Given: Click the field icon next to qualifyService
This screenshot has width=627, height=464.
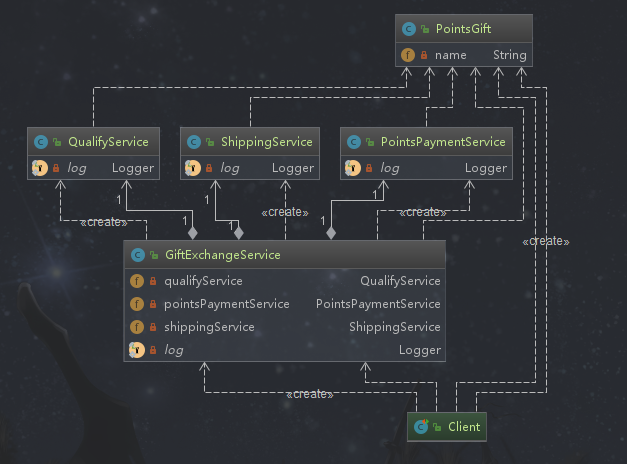Looking at the screenshot, I should tap(136, 281).
